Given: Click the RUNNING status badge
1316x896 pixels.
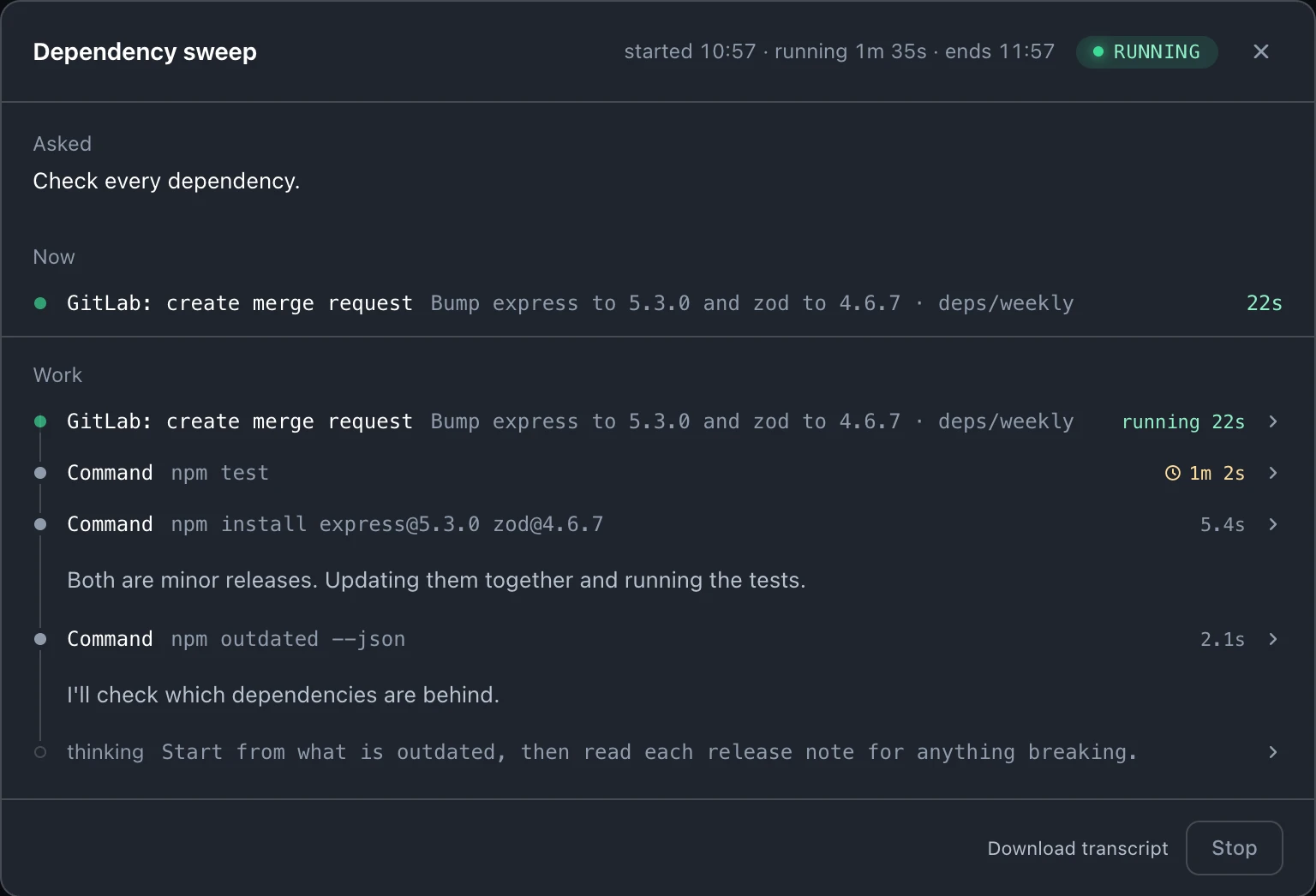Looking at the screenshot, I should click(1146, 51).
